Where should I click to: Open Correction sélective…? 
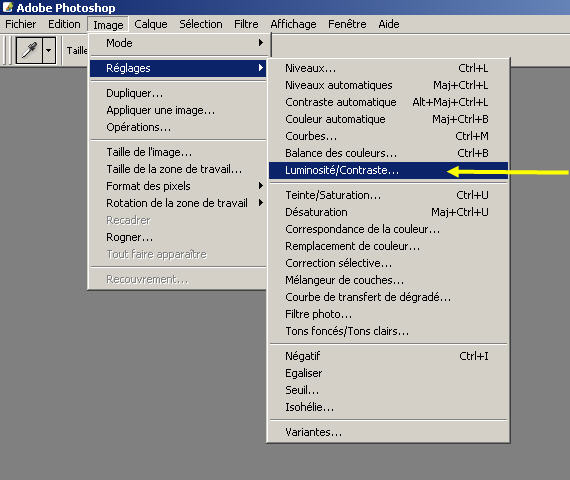(388, 263)
